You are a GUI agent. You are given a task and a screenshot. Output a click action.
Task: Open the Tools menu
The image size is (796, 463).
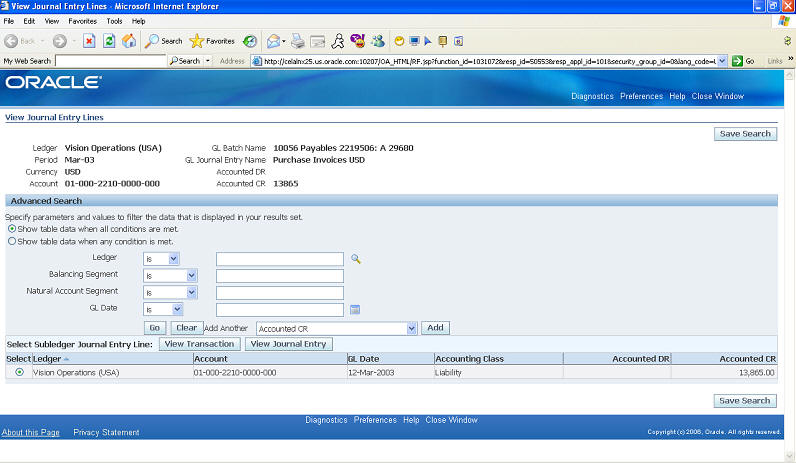[114, 20]
